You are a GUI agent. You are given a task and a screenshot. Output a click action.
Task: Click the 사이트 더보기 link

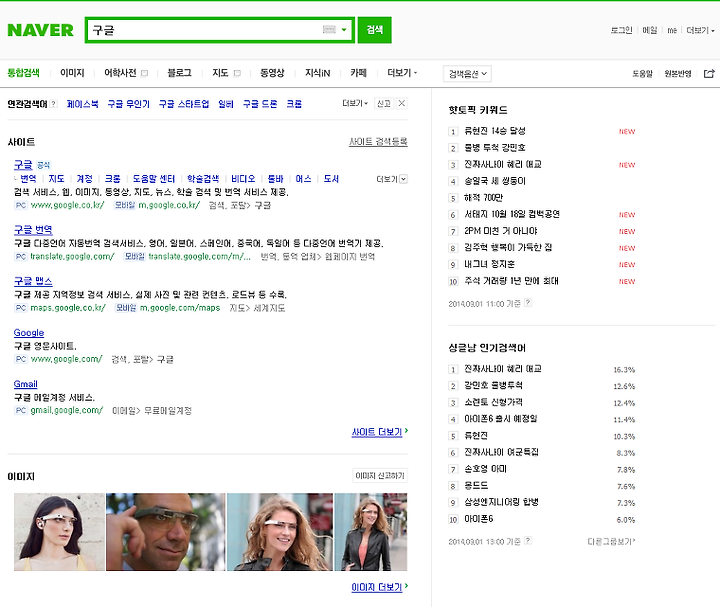click(x=379, y=432)
